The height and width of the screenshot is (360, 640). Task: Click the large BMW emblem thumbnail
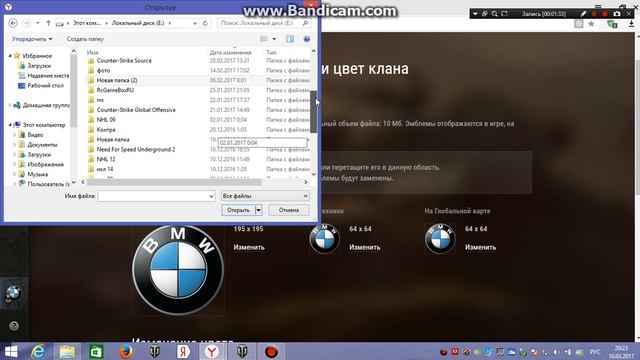click(178, 270)
